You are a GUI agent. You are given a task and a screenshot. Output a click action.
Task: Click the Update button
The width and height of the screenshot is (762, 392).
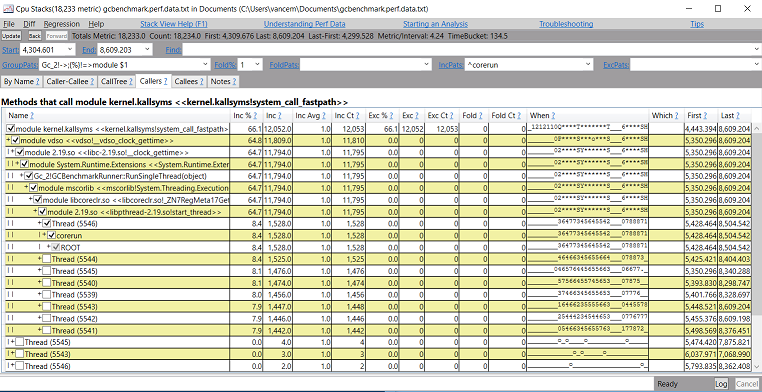point(11,36)
